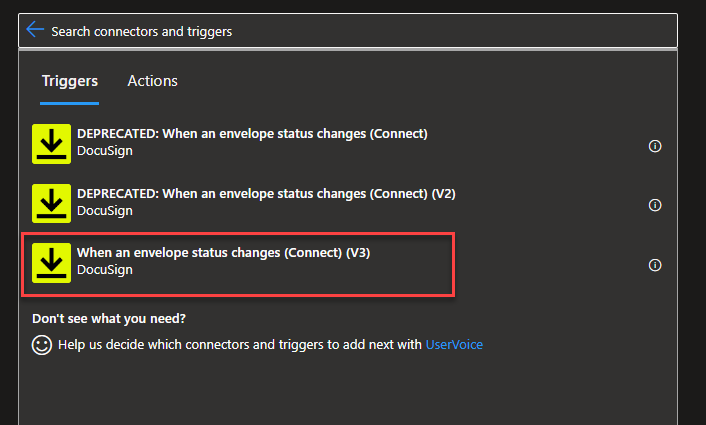
Task: Show info for first deprecated Connect trigger
Action: pos(655,146)
